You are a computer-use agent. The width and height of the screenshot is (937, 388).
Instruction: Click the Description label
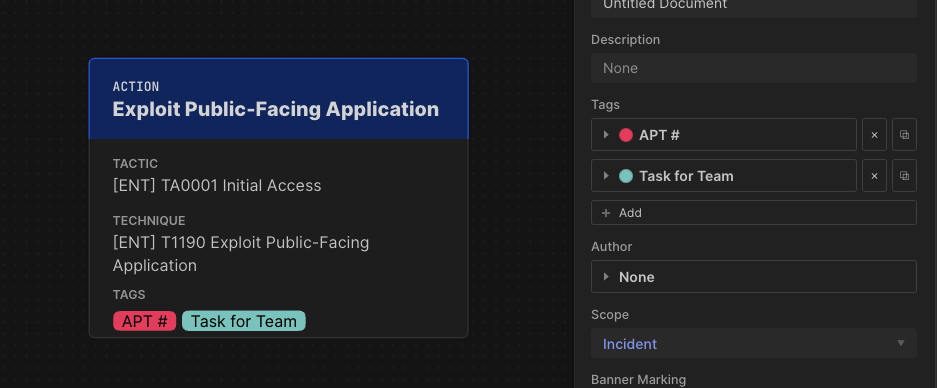click(x=626, y=39)
